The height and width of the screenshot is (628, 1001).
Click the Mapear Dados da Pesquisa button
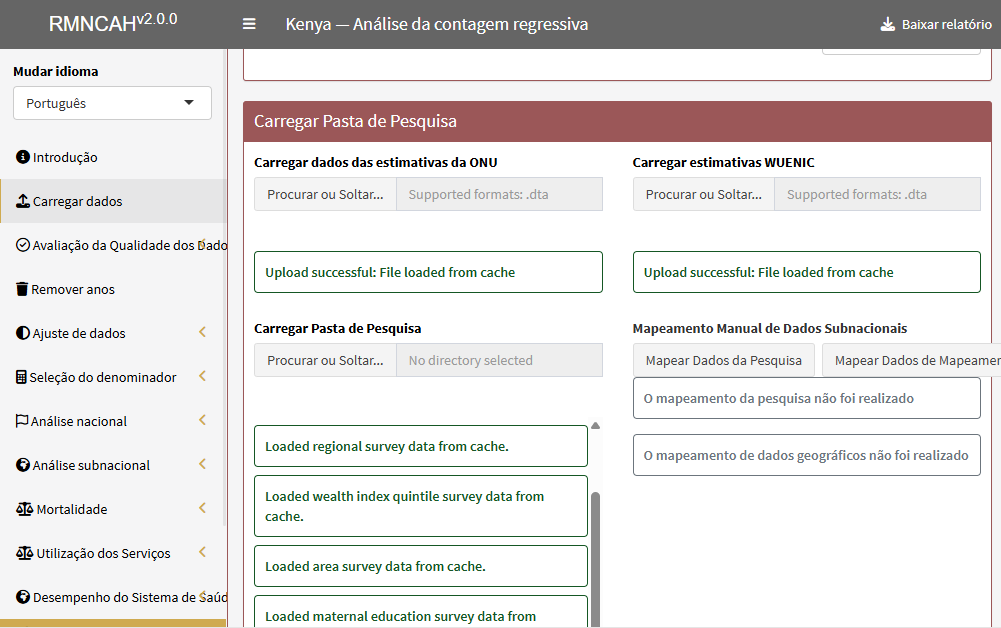(x=723, y=361)
